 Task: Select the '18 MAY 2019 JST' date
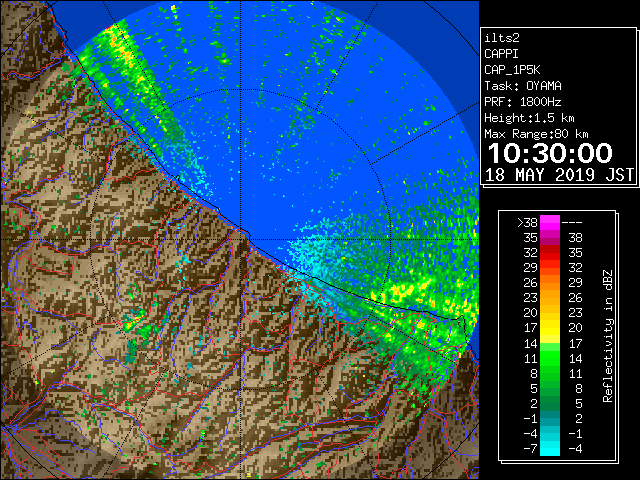coord(559,175)
